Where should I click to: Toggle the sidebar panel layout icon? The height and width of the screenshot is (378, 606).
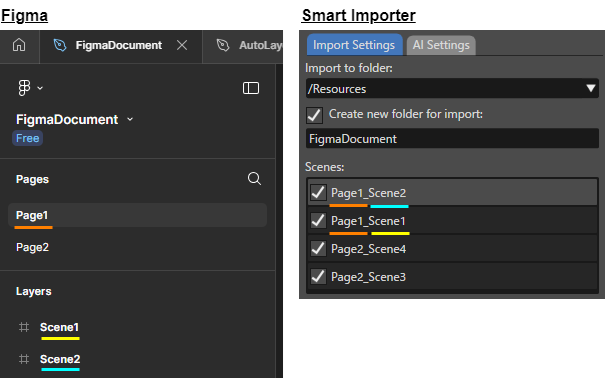[x=251, y=88]
